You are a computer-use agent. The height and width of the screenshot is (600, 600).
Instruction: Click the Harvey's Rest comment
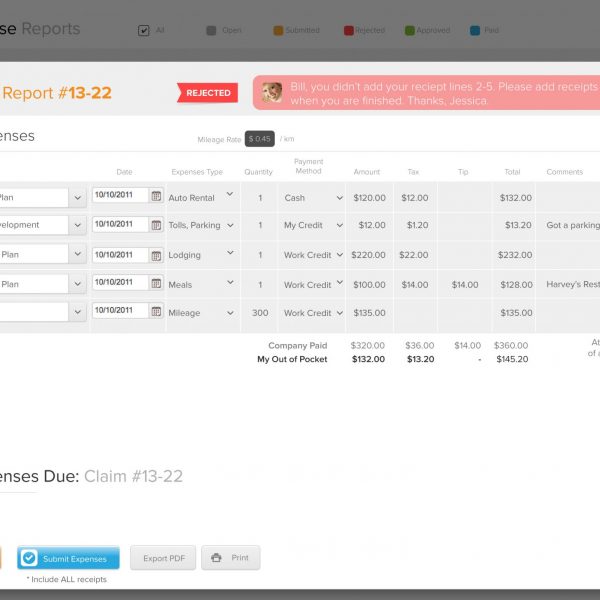[573, 284]
